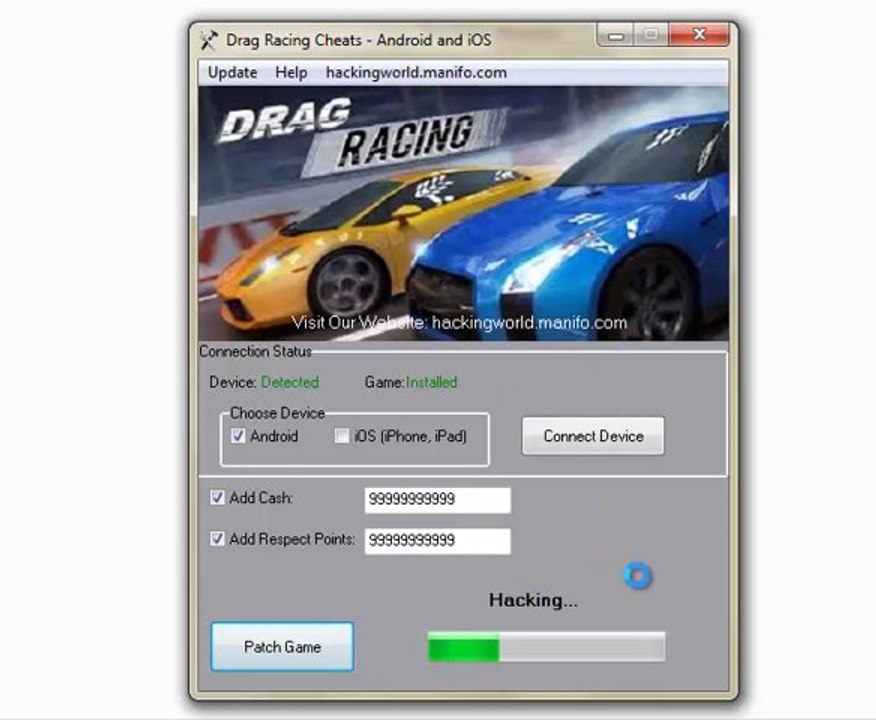Click the 'Choose Device' group label
The image size is (876, 720).
coord(277,413)
